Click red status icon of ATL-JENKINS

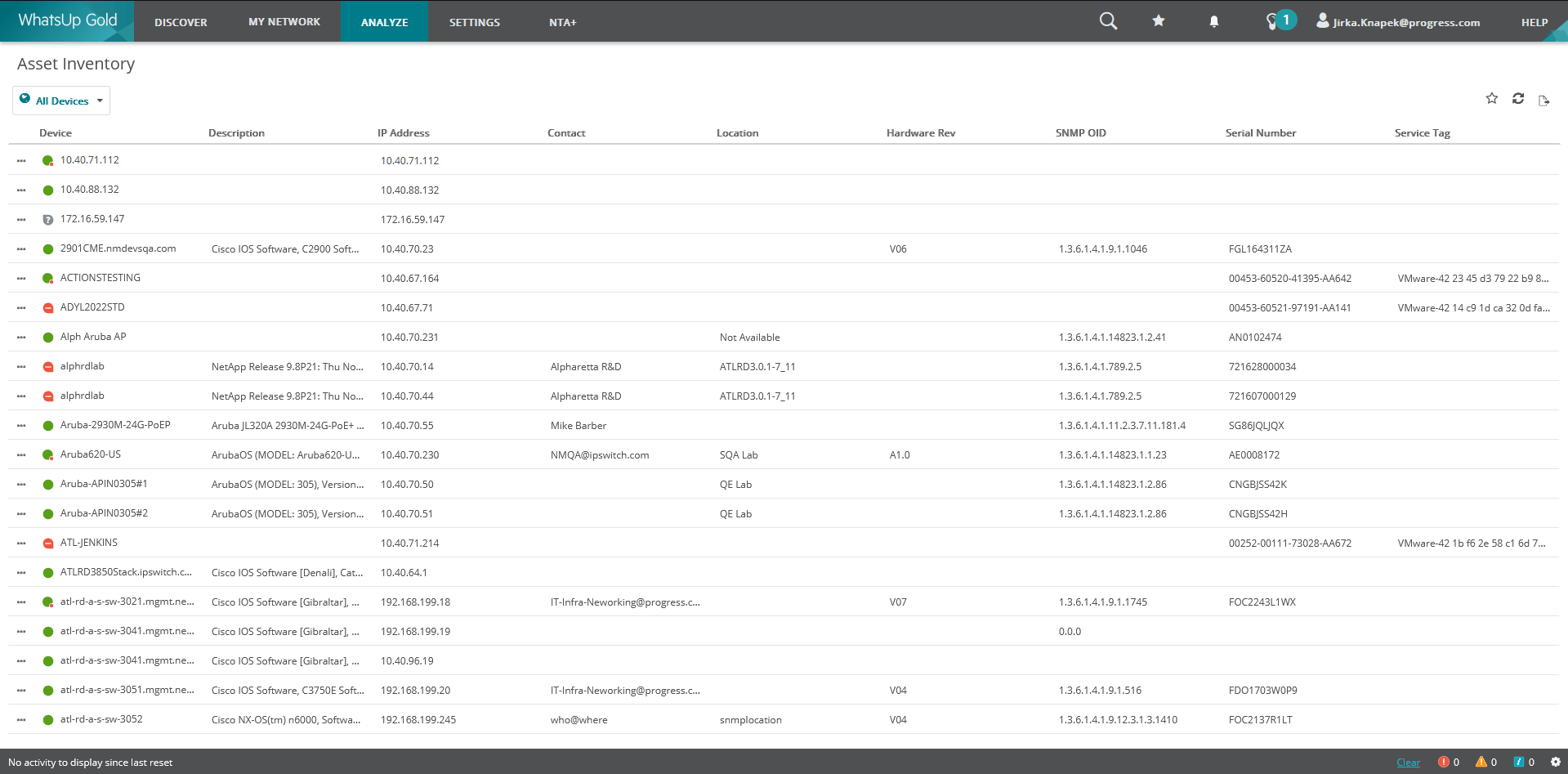(48, 544)
